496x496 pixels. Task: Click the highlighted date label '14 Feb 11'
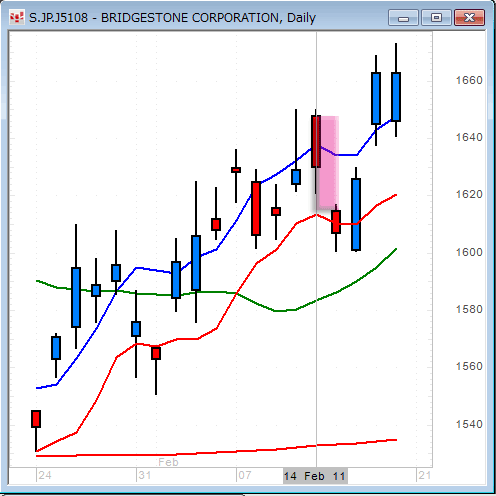[x=315, y=476]
